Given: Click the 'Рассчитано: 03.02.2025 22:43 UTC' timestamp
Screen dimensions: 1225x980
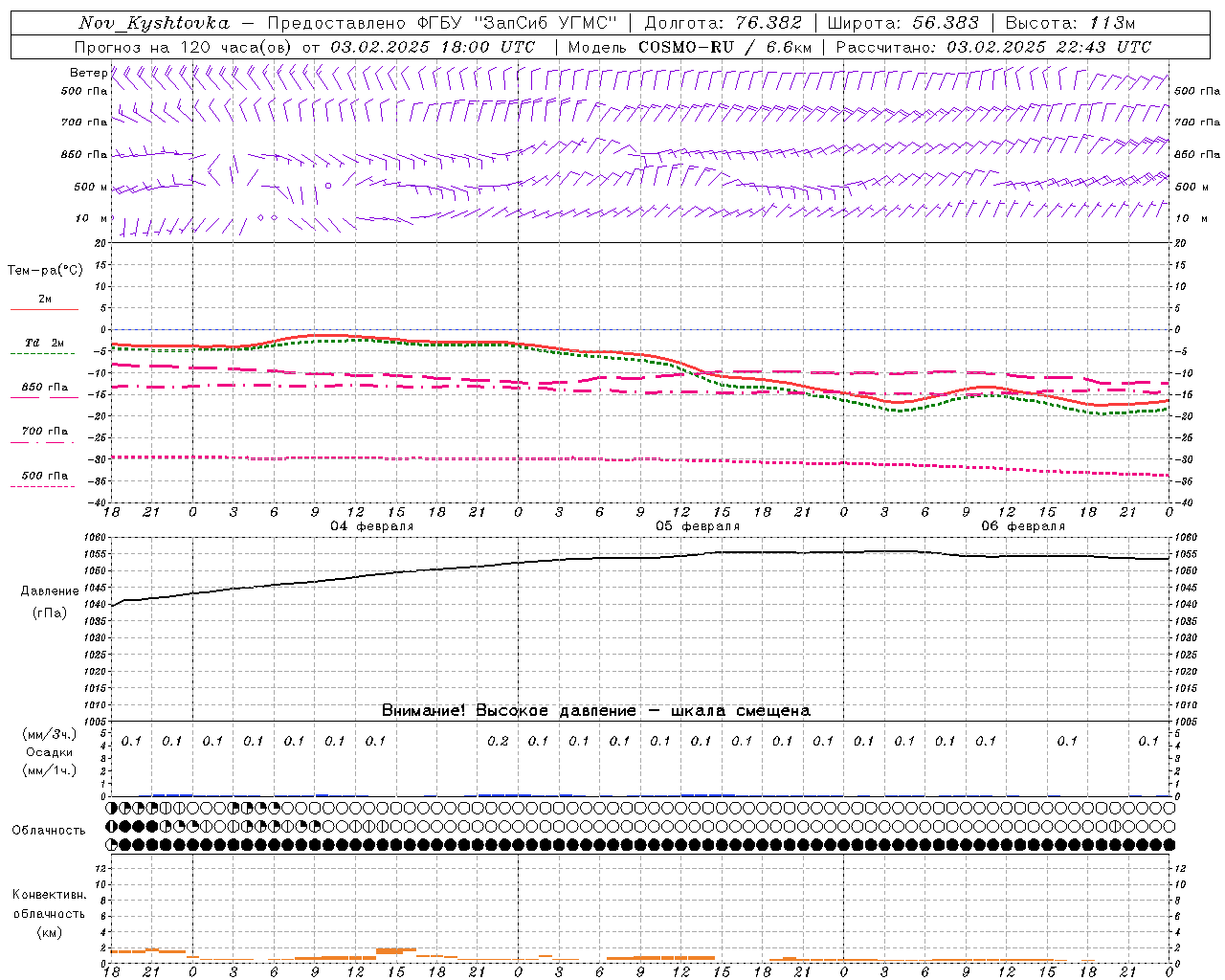Looking at the screenshot, I should point(993,47).
